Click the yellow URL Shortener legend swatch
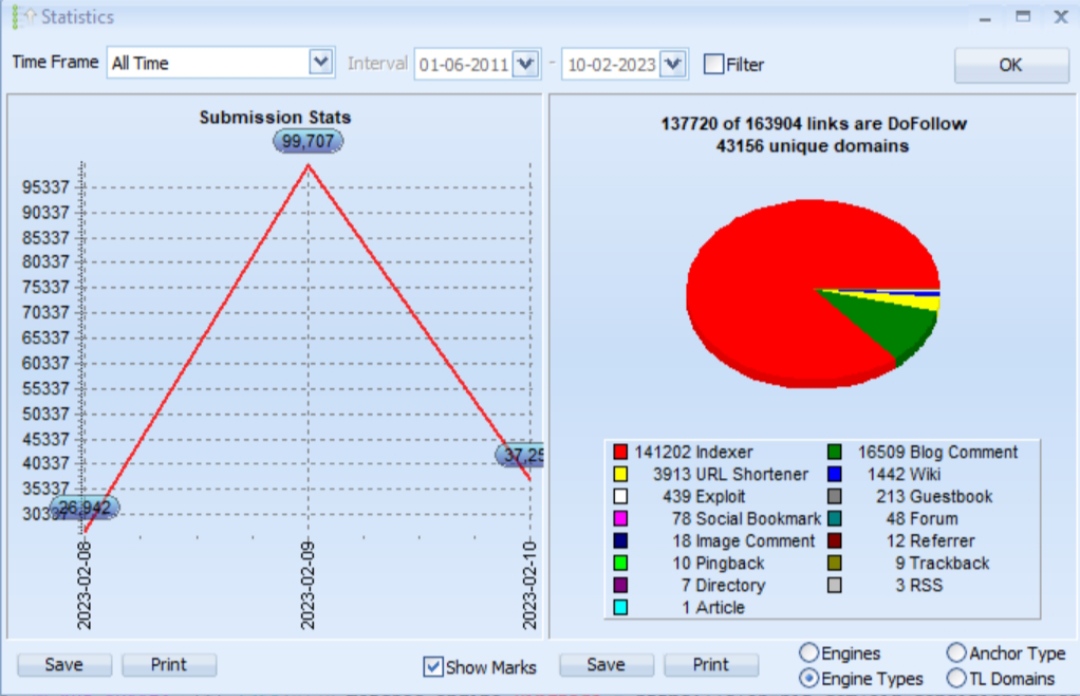 621,474
